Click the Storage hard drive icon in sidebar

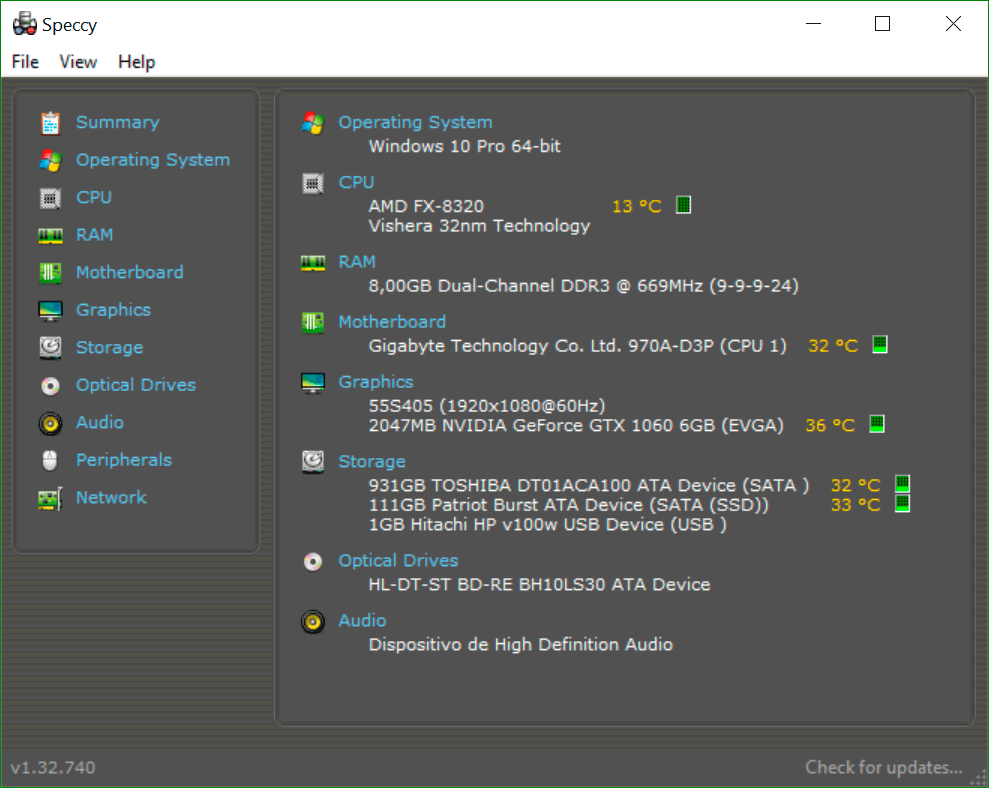50,348
